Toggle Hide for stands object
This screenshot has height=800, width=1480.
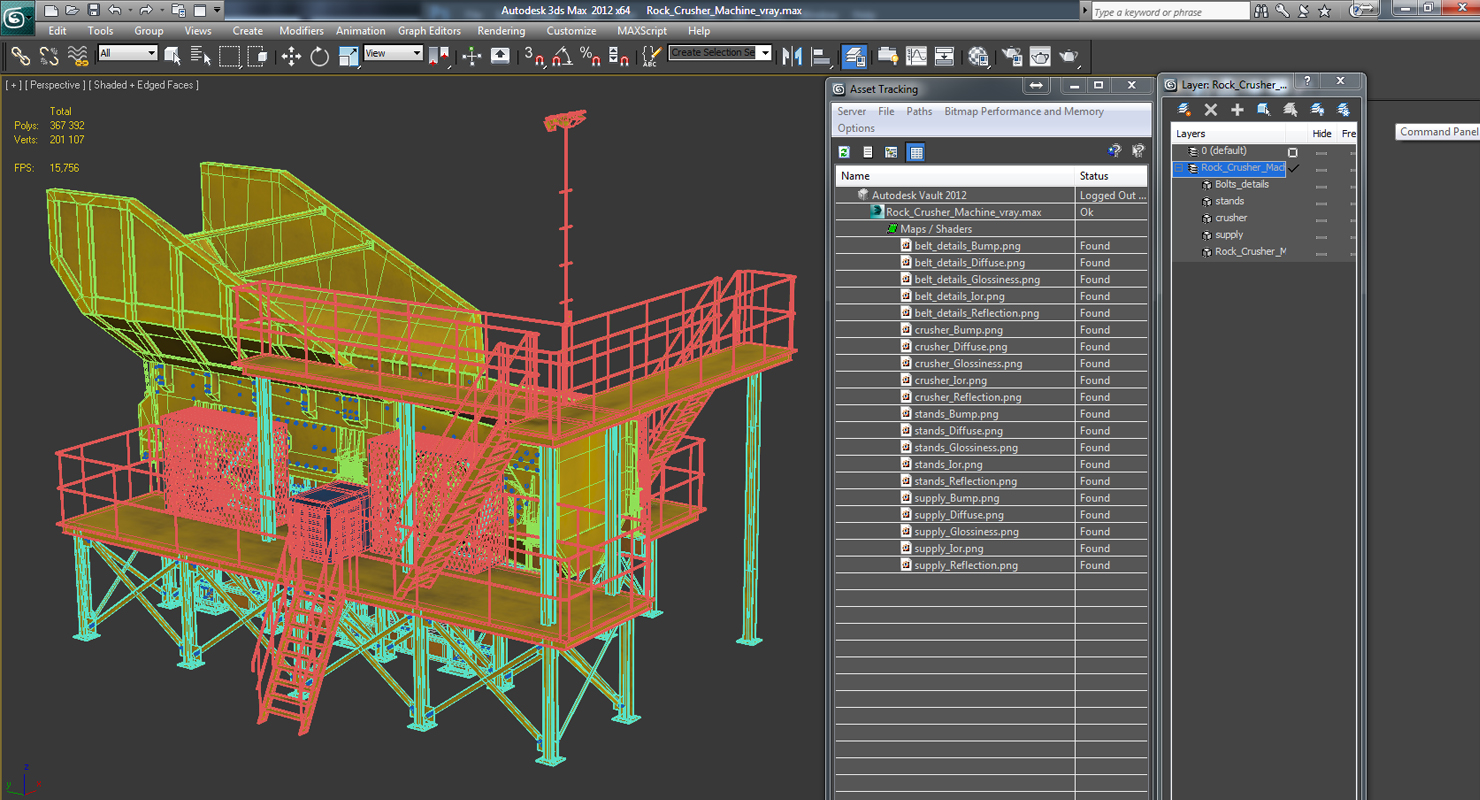1321,202
